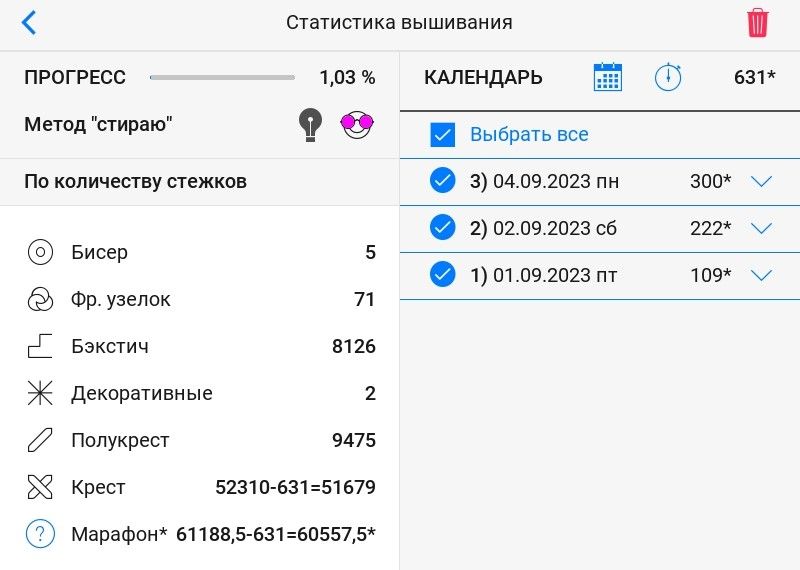
Task: Deselect the 01.09.2023 session checkbox
Action: click(x=442, y=274)
